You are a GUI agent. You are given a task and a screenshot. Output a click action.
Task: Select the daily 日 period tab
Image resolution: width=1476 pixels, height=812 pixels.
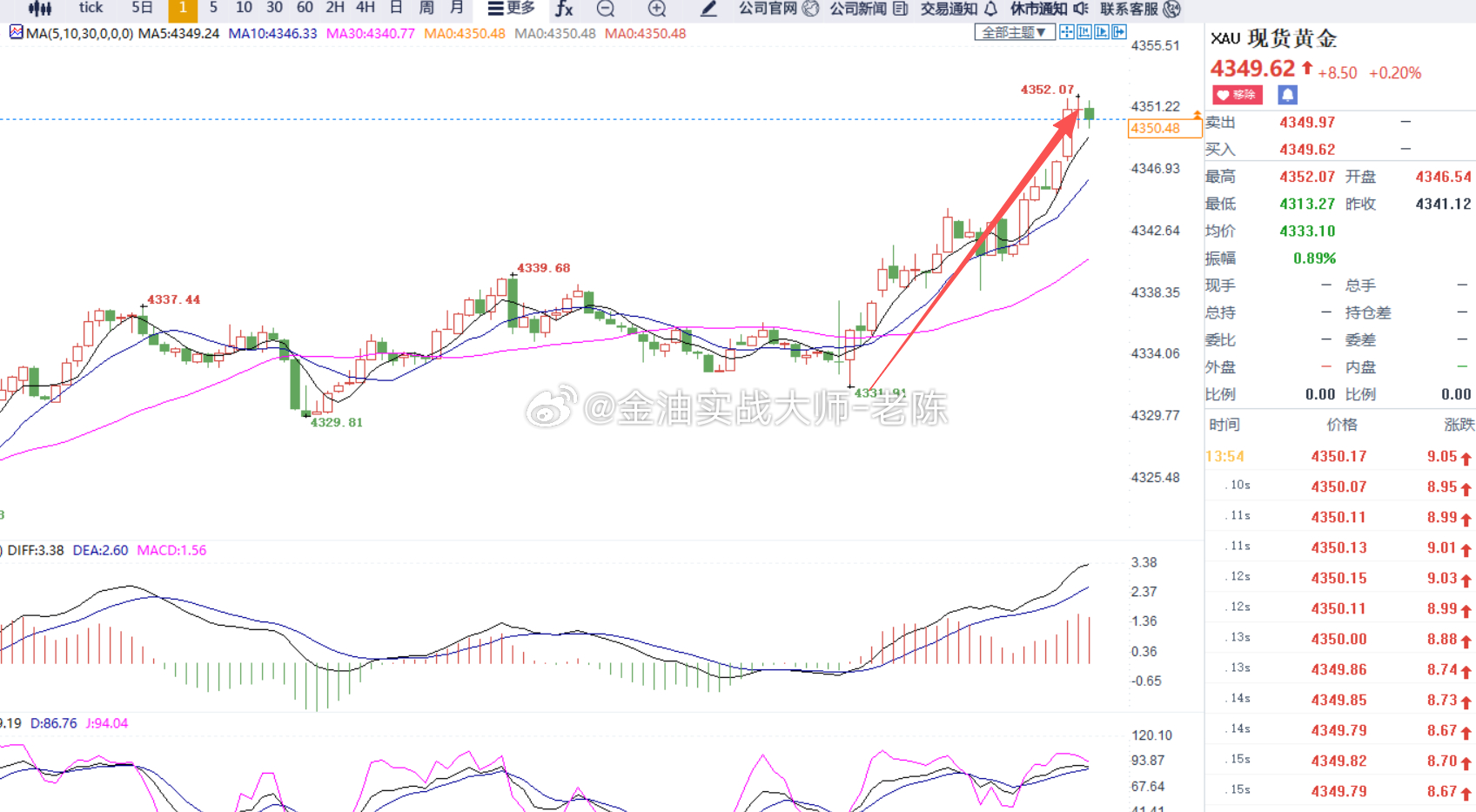point(396,8)
